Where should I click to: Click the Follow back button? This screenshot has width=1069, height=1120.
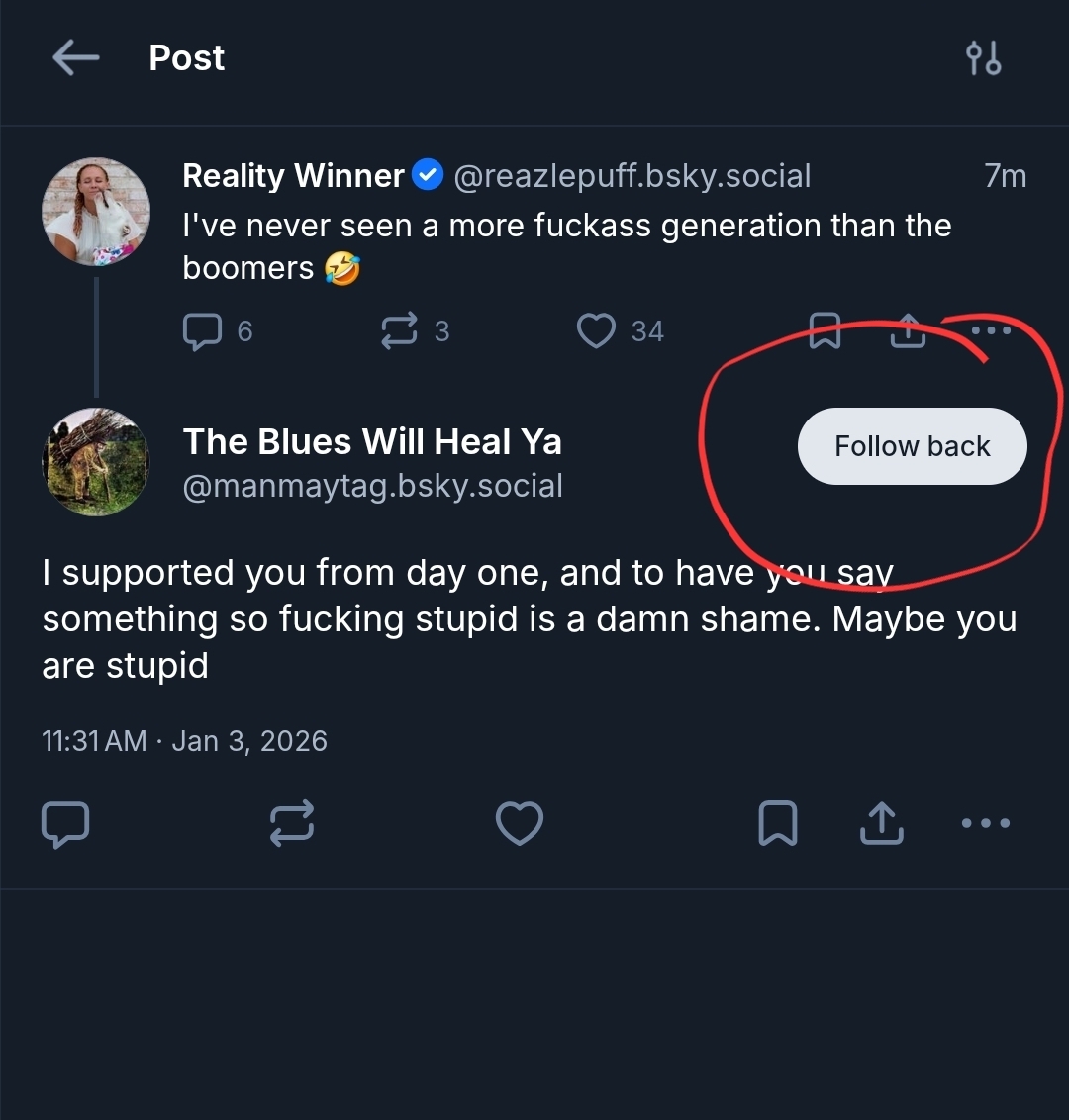(x=912, y=446)
